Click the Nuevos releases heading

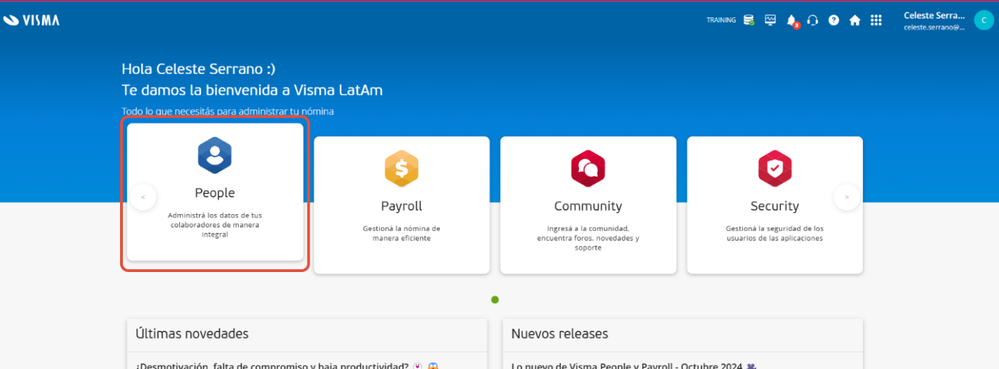point(559,333)
